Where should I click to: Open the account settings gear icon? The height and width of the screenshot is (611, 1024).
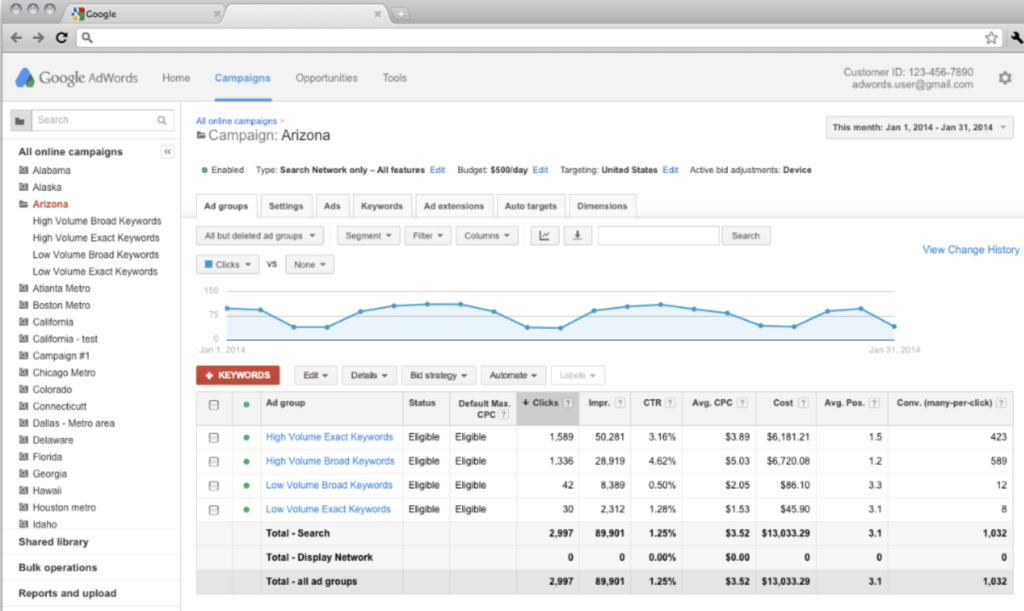click(x=1004, y=78)
